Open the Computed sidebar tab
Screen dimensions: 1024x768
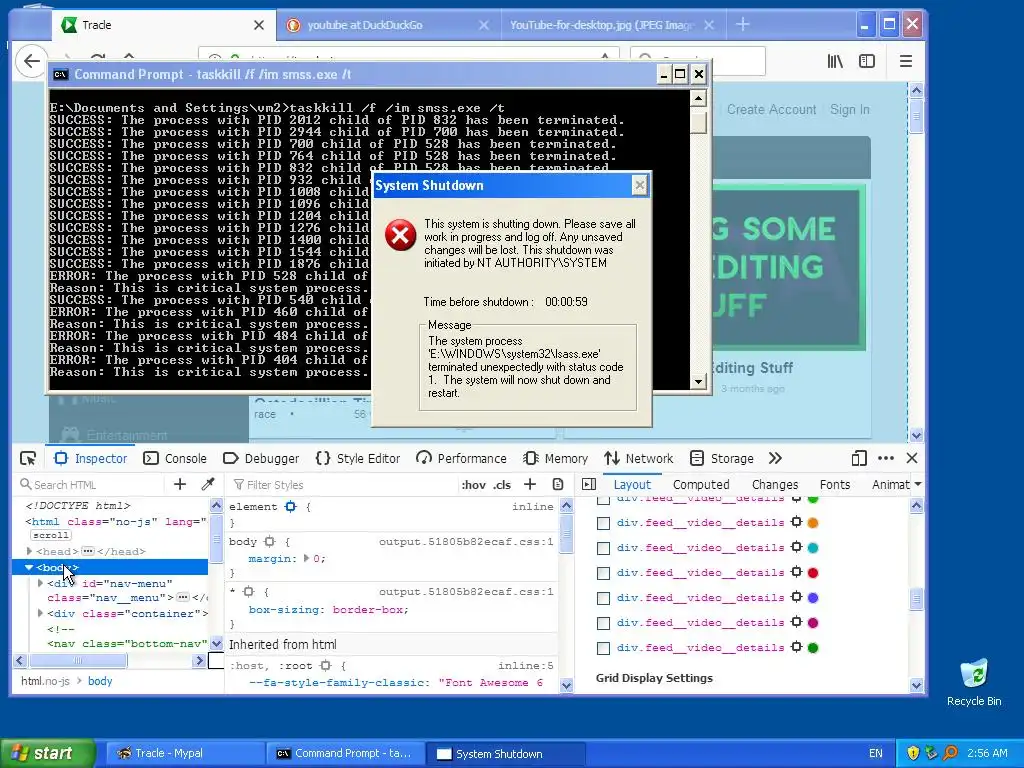coord(701,485)
